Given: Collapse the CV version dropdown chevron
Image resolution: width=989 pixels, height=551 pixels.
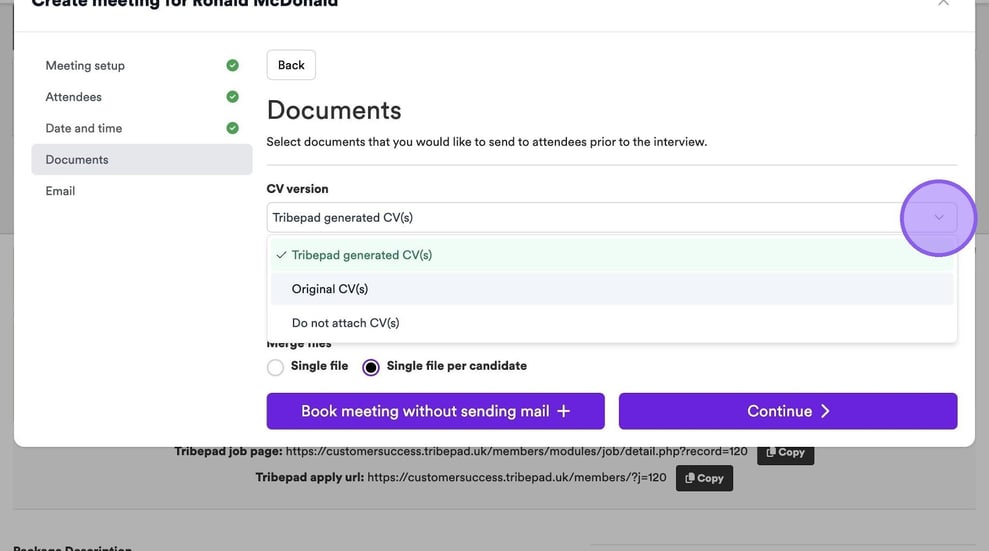Looking at the screenshot, I should tap(938, 217).
